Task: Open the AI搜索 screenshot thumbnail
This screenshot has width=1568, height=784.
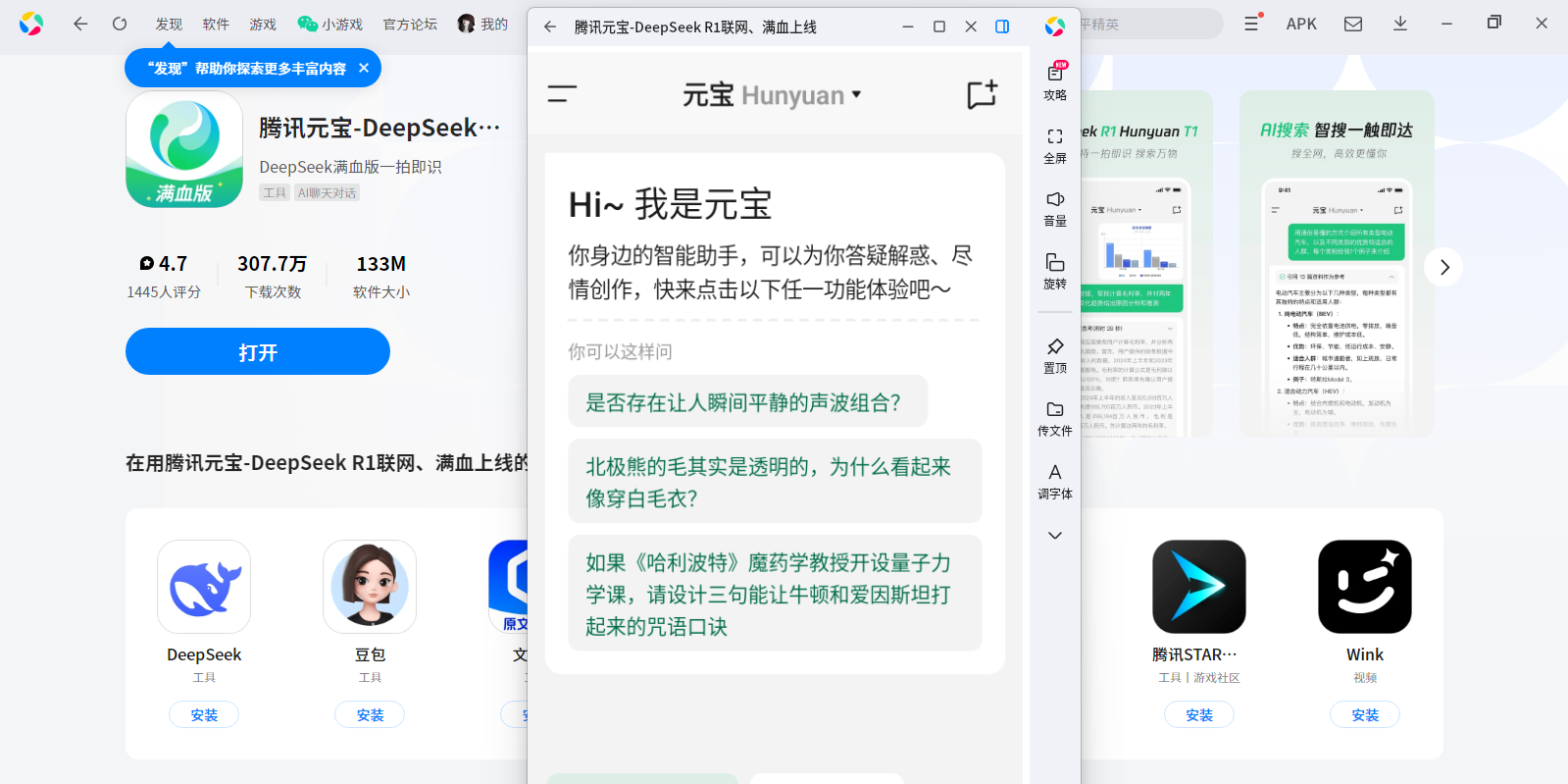Action: tap(1337, 264)
